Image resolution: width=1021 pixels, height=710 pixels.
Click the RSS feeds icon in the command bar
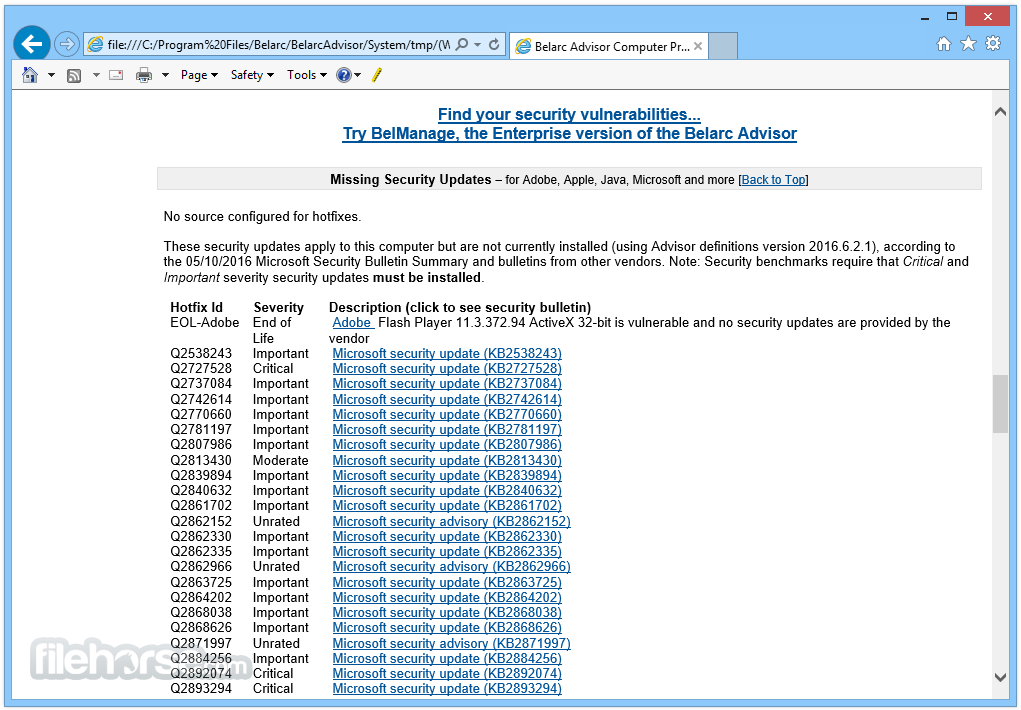(x=74, y=76)
